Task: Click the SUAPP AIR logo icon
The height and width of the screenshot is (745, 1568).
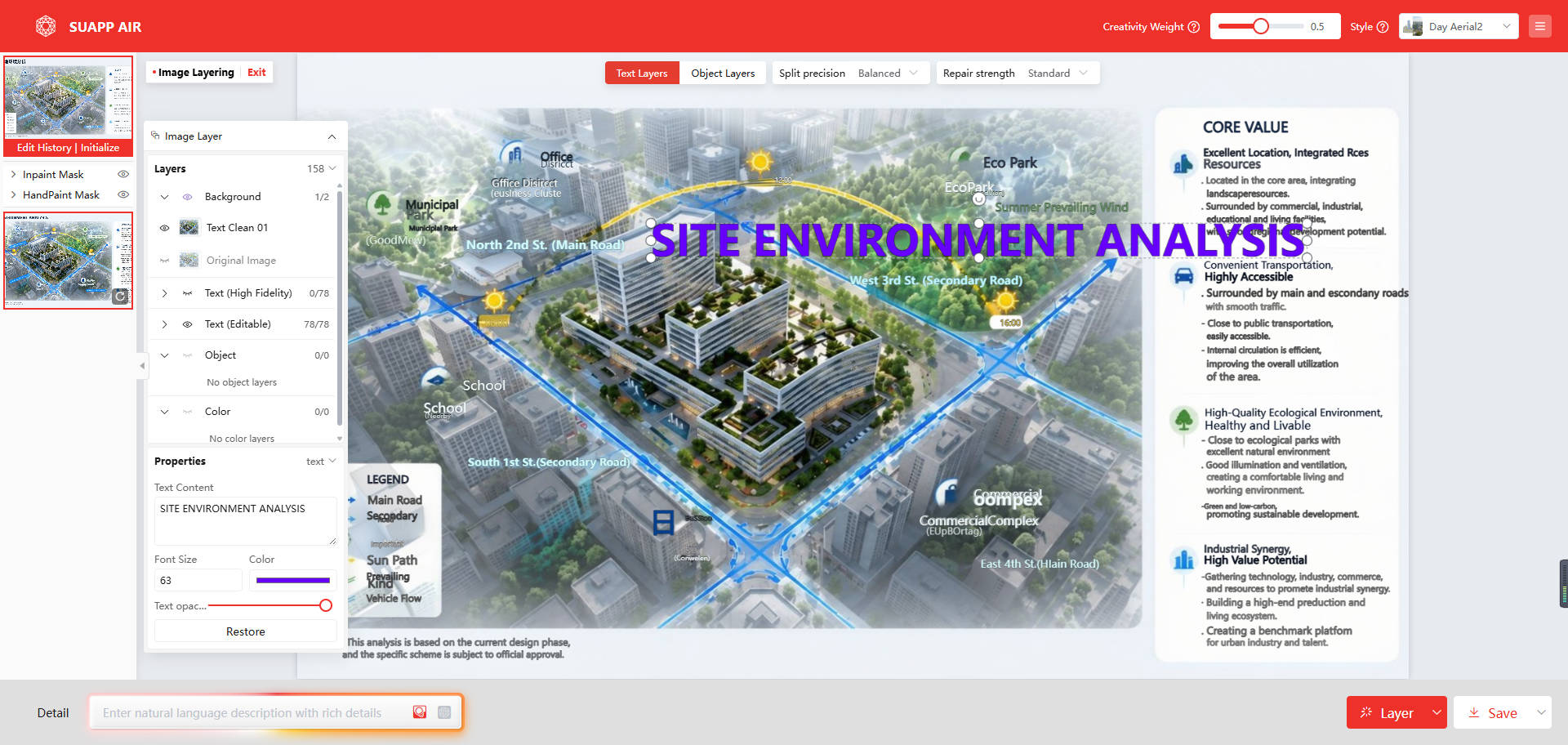Action: click(46, 26)
